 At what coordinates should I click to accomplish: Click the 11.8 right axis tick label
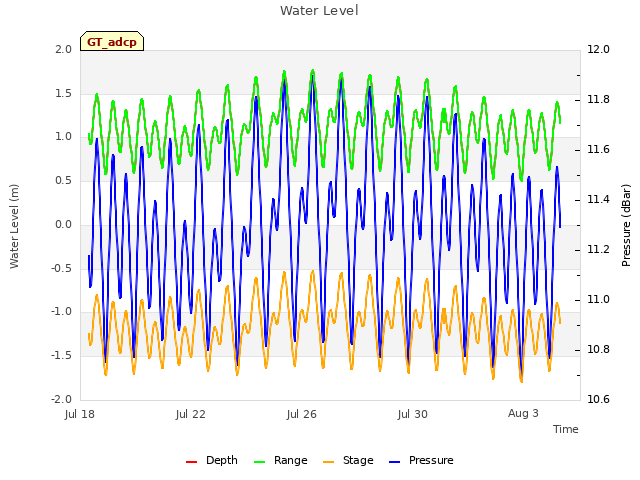click(598, 100)
